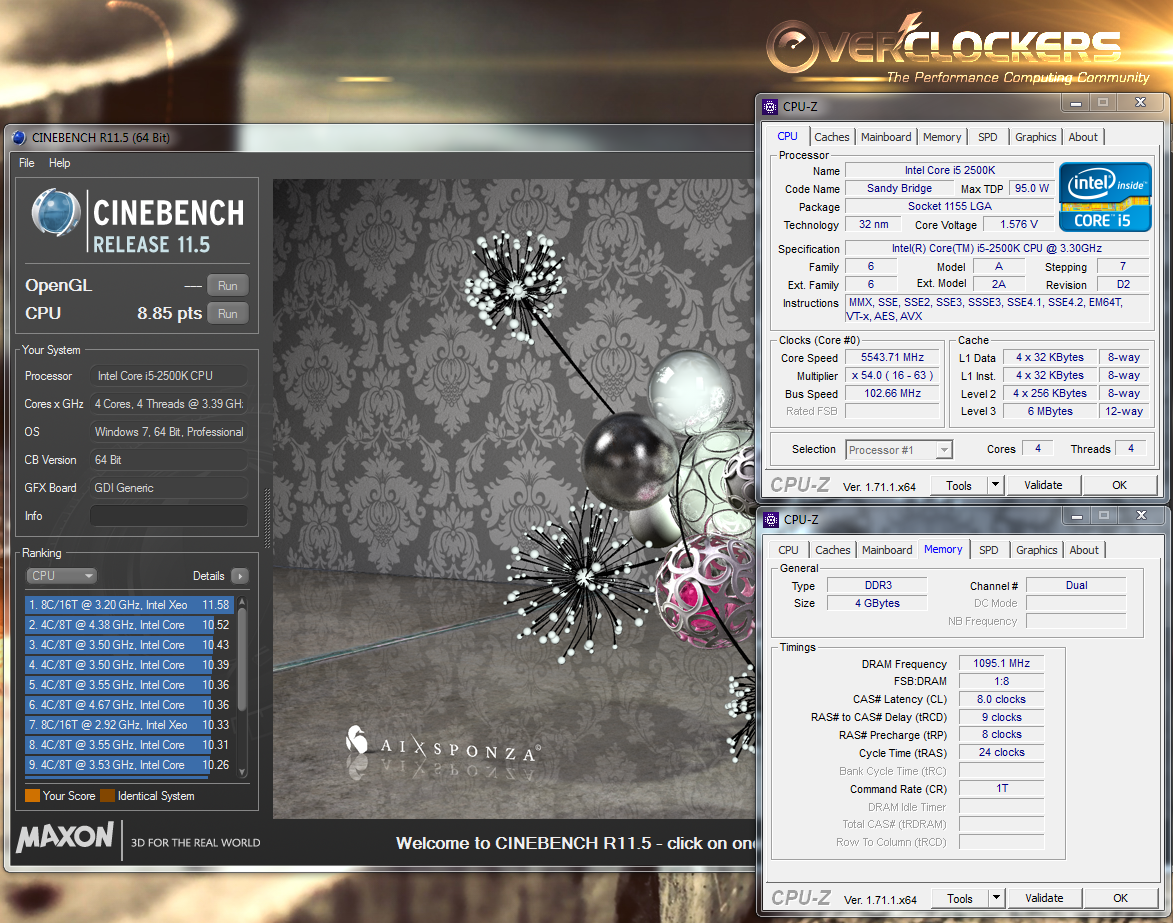
Task: Click the ranking list scroll up arrow
Action: [x=242, y=602]
